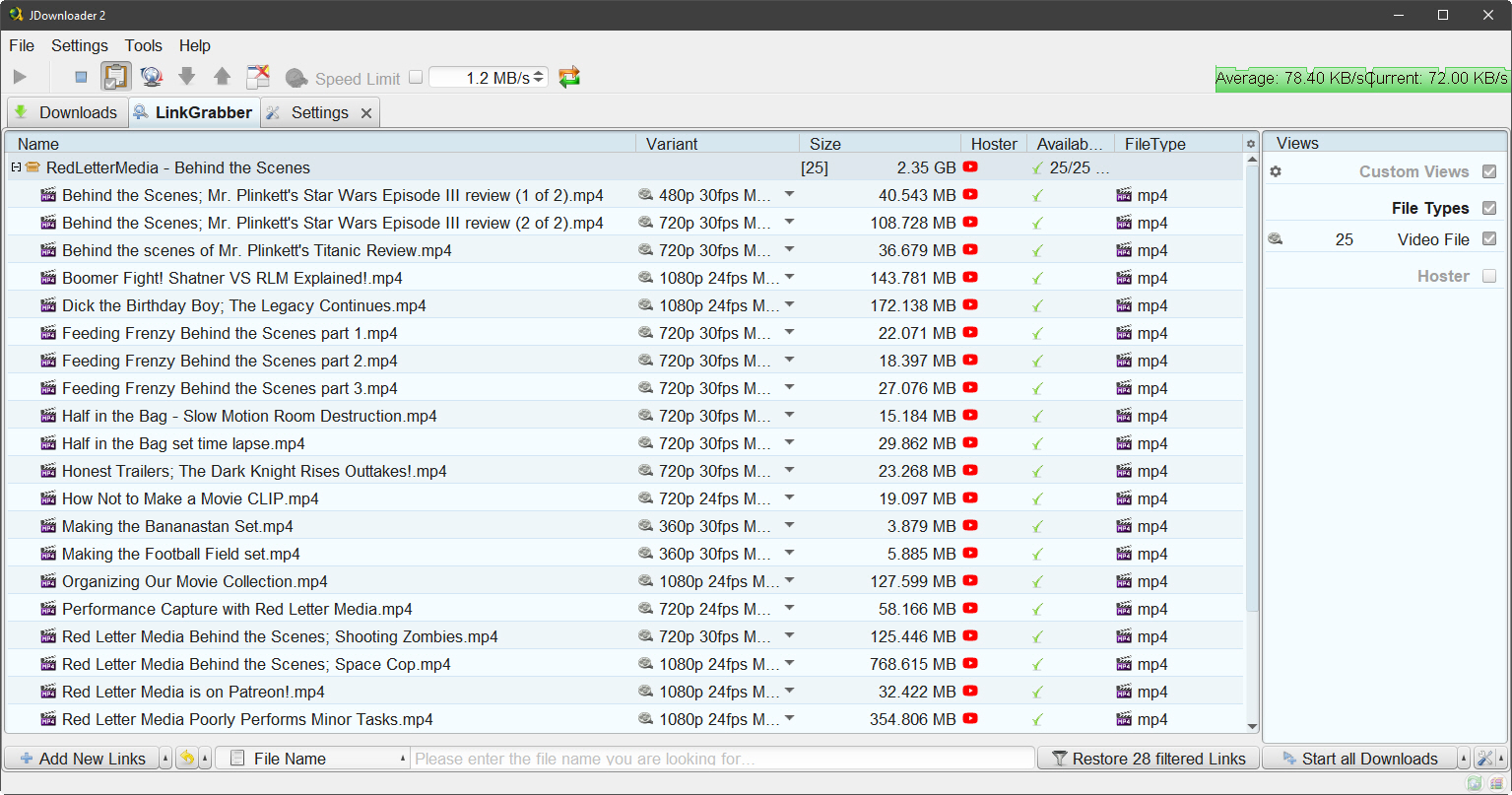The width and height of the screenshot is (1512, 795).
Task: Open variant dropdown for Star Wars review 1 of 2
Action: tap(789, 194)
